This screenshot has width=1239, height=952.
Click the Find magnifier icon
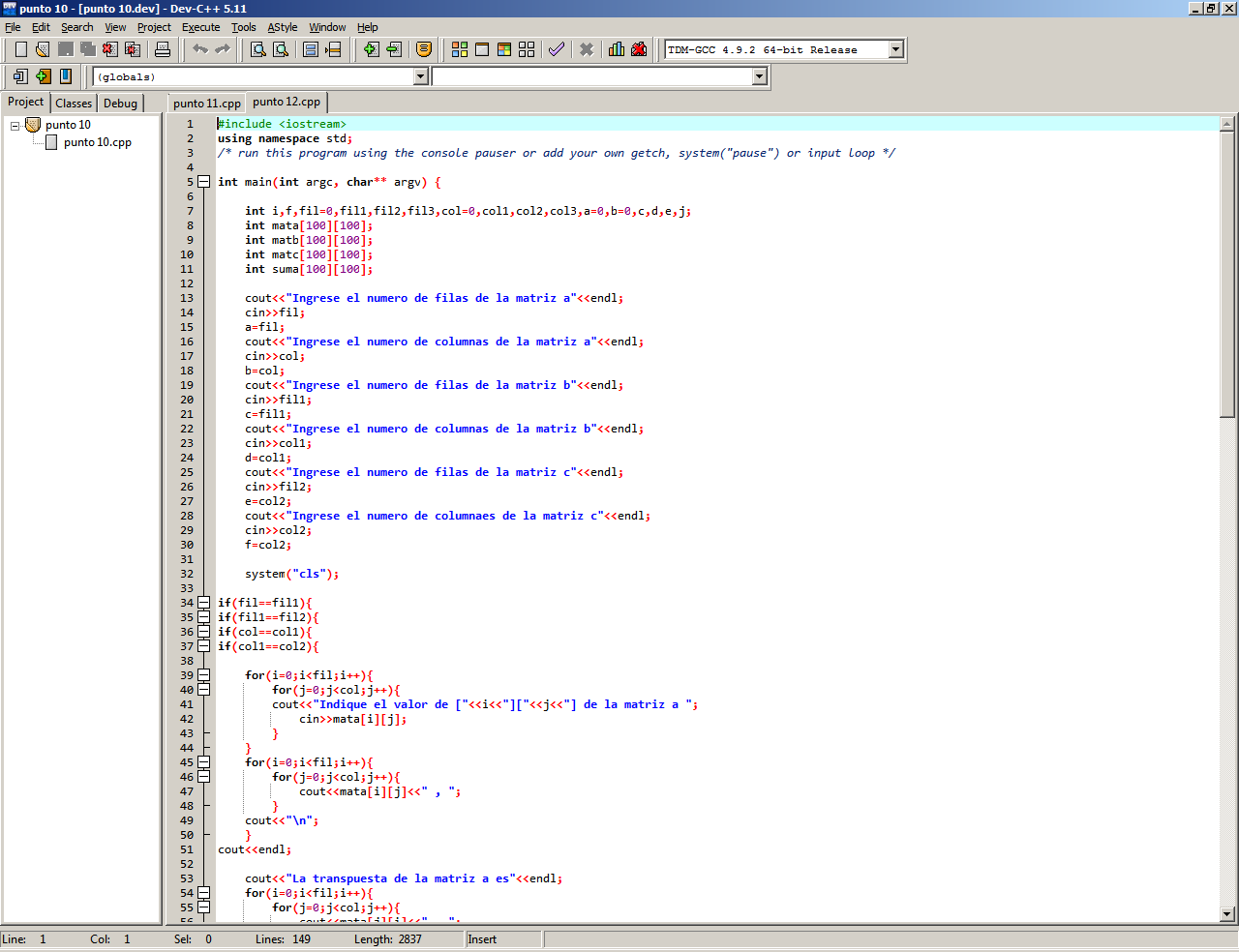pyautogui.click(x=258, y=49)
